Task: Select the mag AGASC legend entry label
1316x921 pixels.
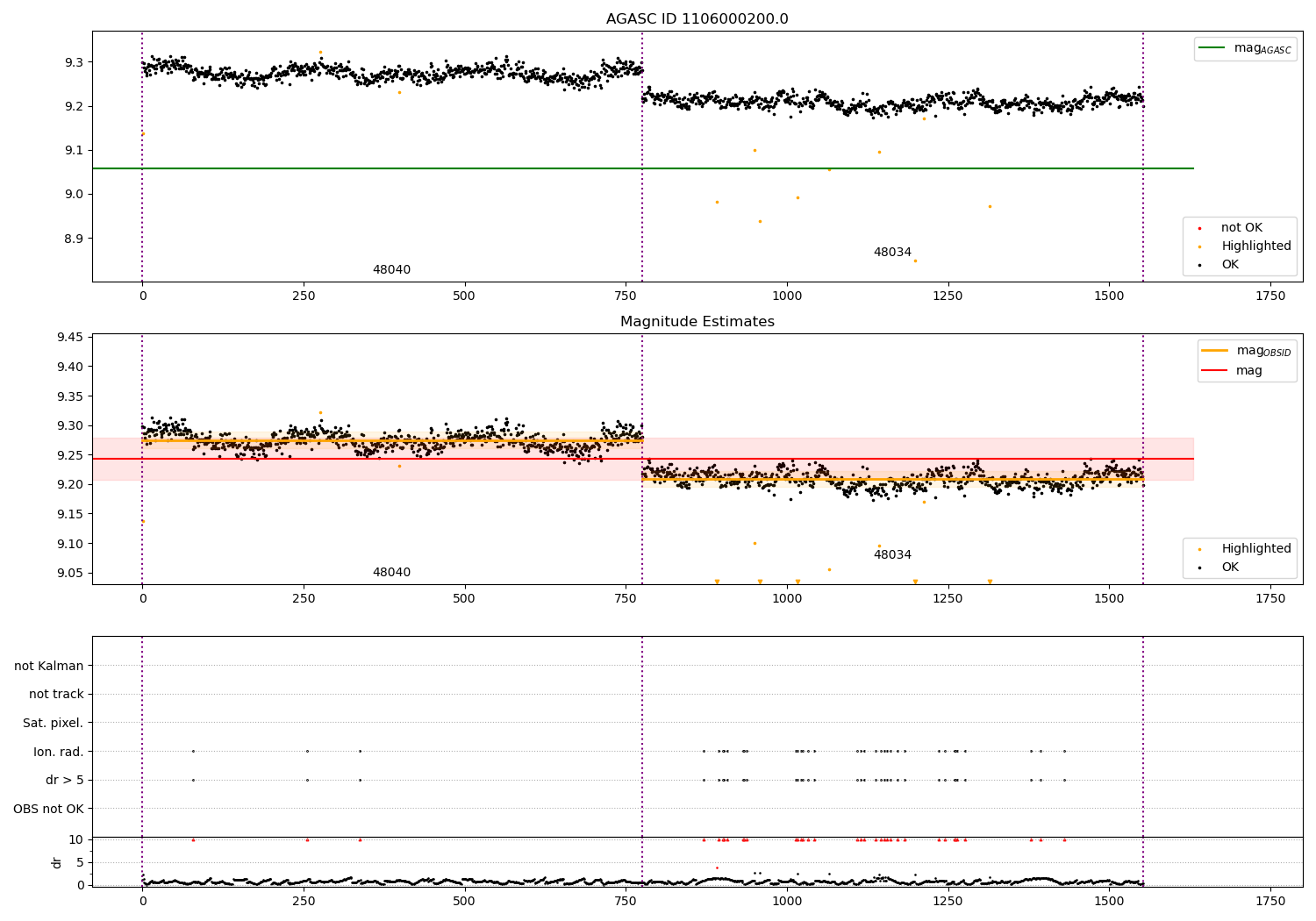Action: [1262, 48]
